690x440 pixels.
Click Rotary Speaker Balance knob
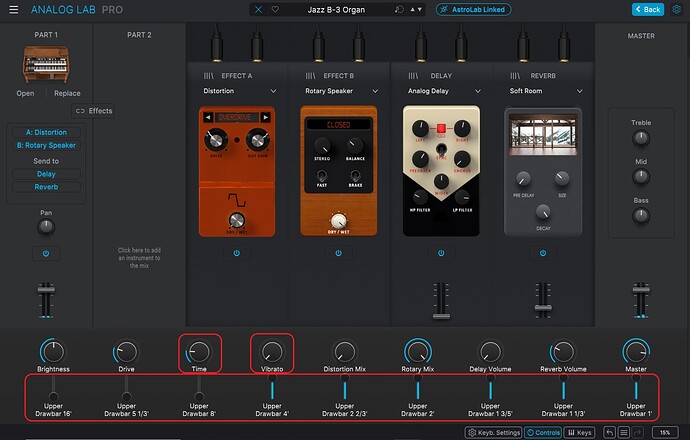coord(355,146)
